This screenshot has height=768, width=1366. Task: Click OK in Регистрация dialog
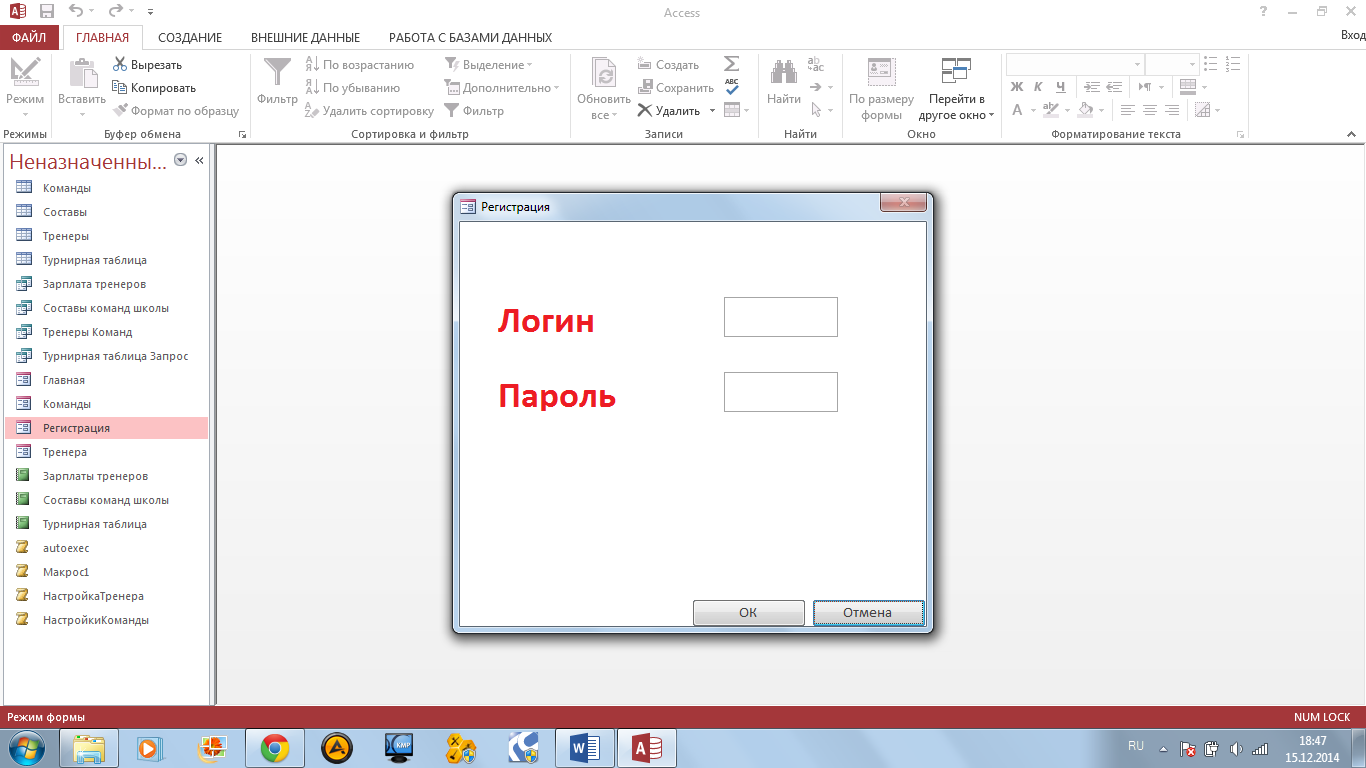click(748, 613)
